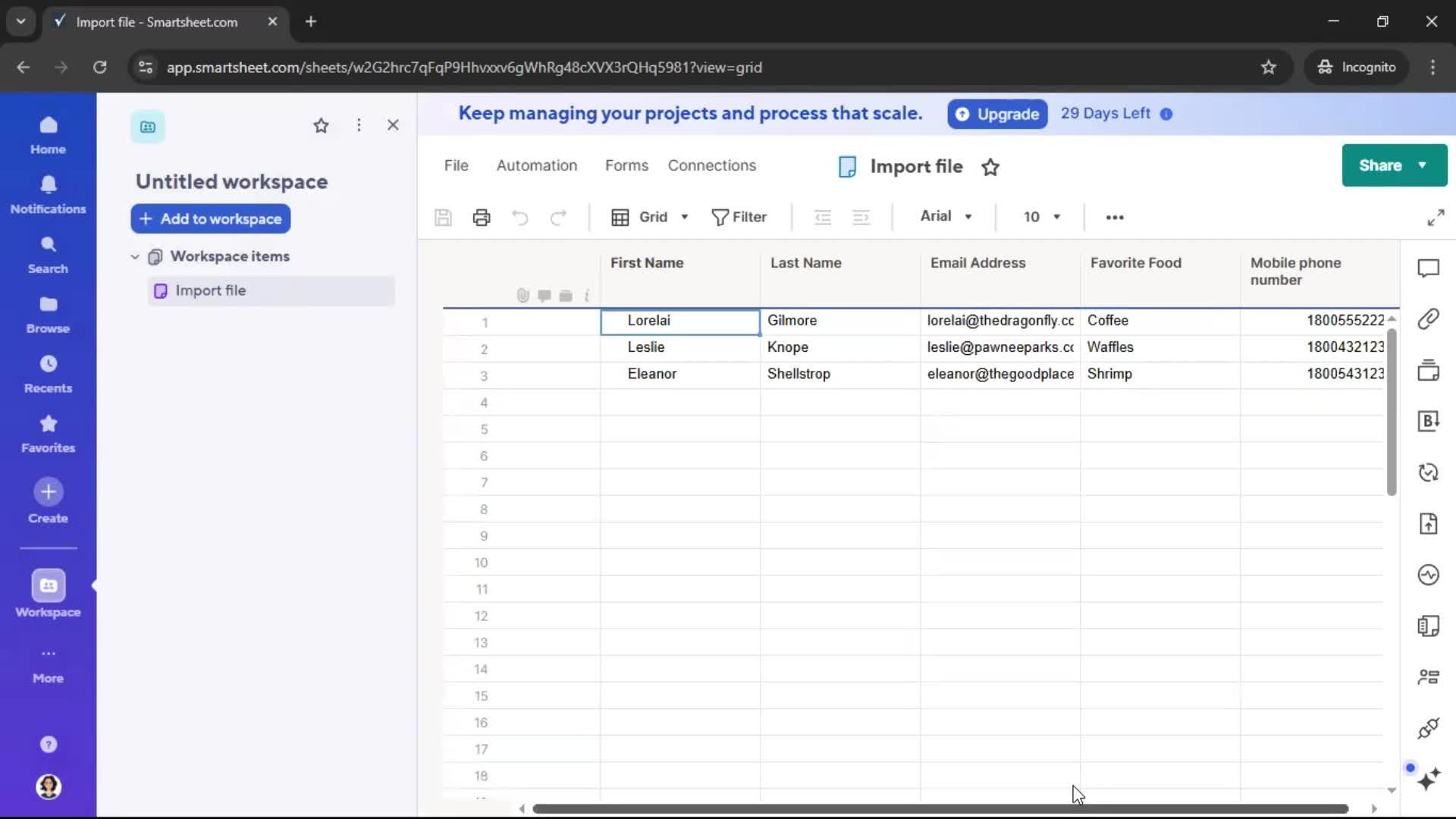Open the Update Requests panel
Viewport: 1456px width, 819px height.
[1429, 472]
